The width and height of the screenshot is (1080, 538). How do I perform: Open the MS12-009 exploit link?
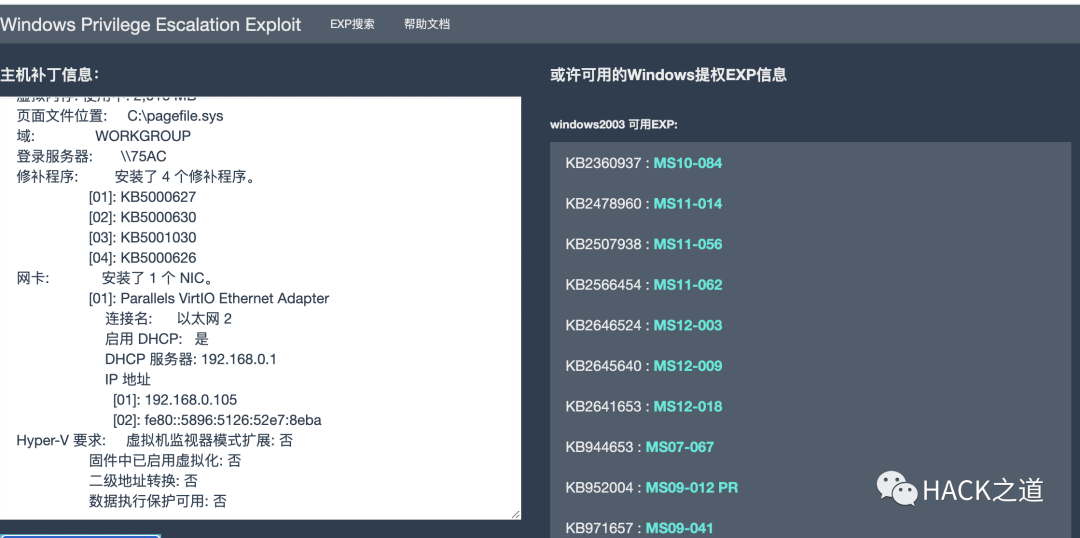click(x=687, y=366)
